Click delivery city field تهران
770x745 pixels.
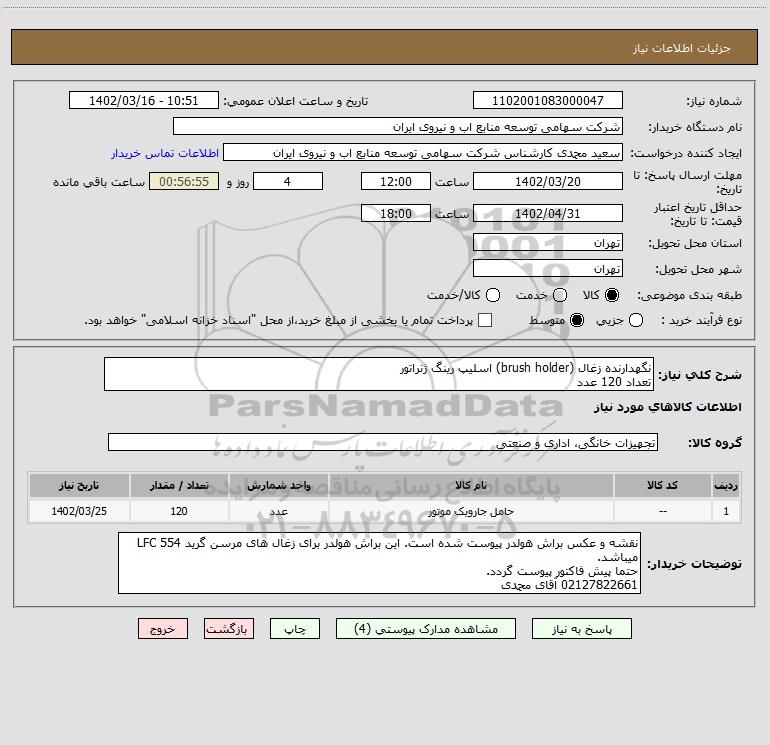point(548,269)
